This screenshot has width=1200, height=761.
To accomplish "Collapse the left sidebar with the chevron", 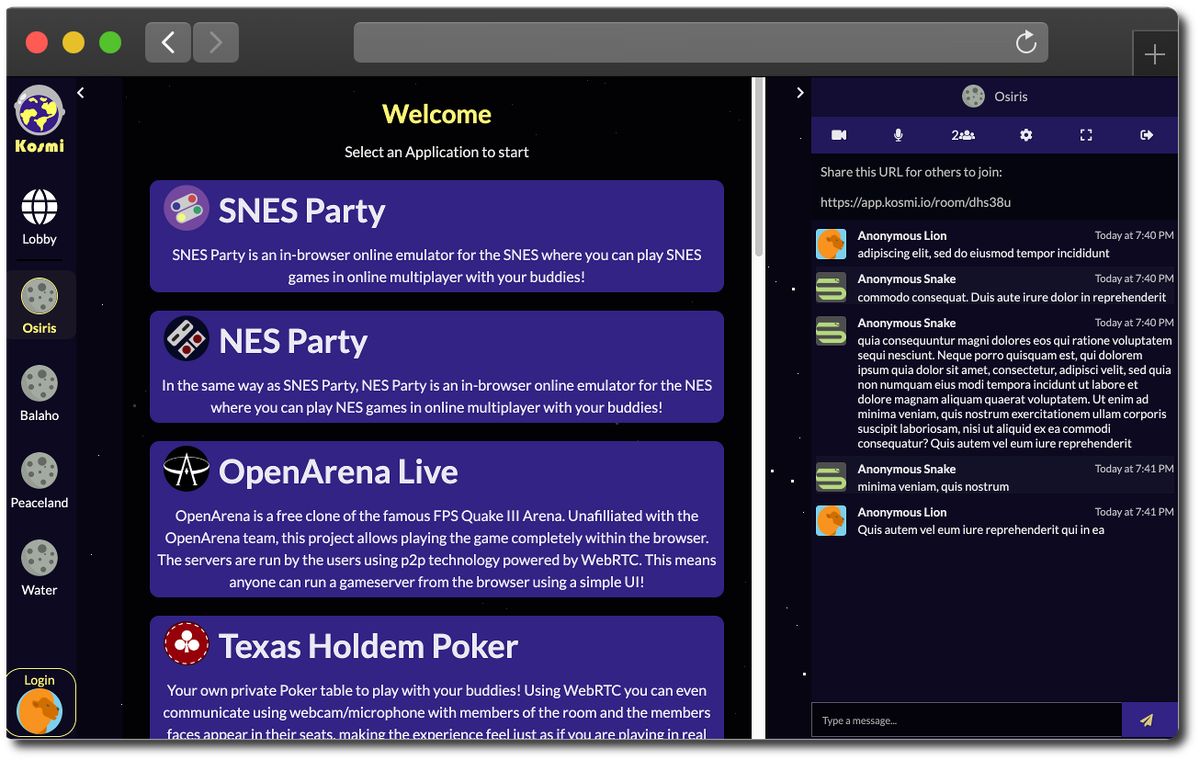I will [x=81, y=93].
